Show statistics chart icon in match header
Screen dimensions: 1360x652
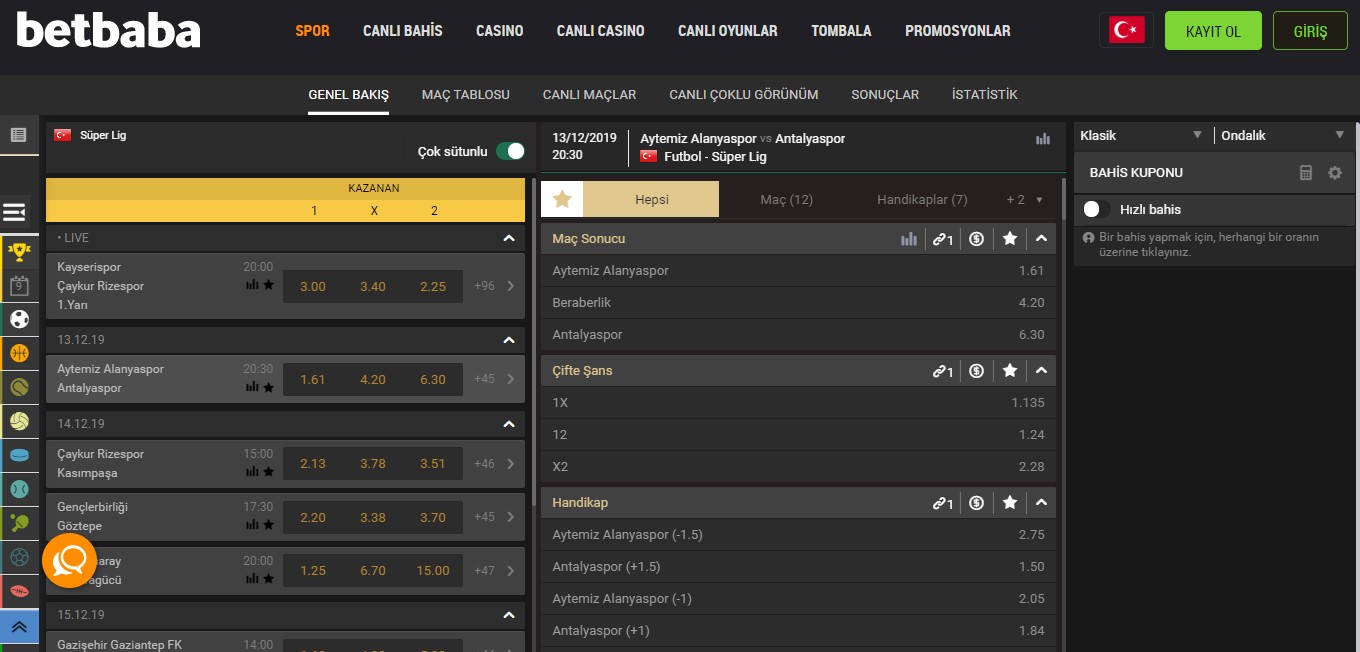pos(1043,139)
